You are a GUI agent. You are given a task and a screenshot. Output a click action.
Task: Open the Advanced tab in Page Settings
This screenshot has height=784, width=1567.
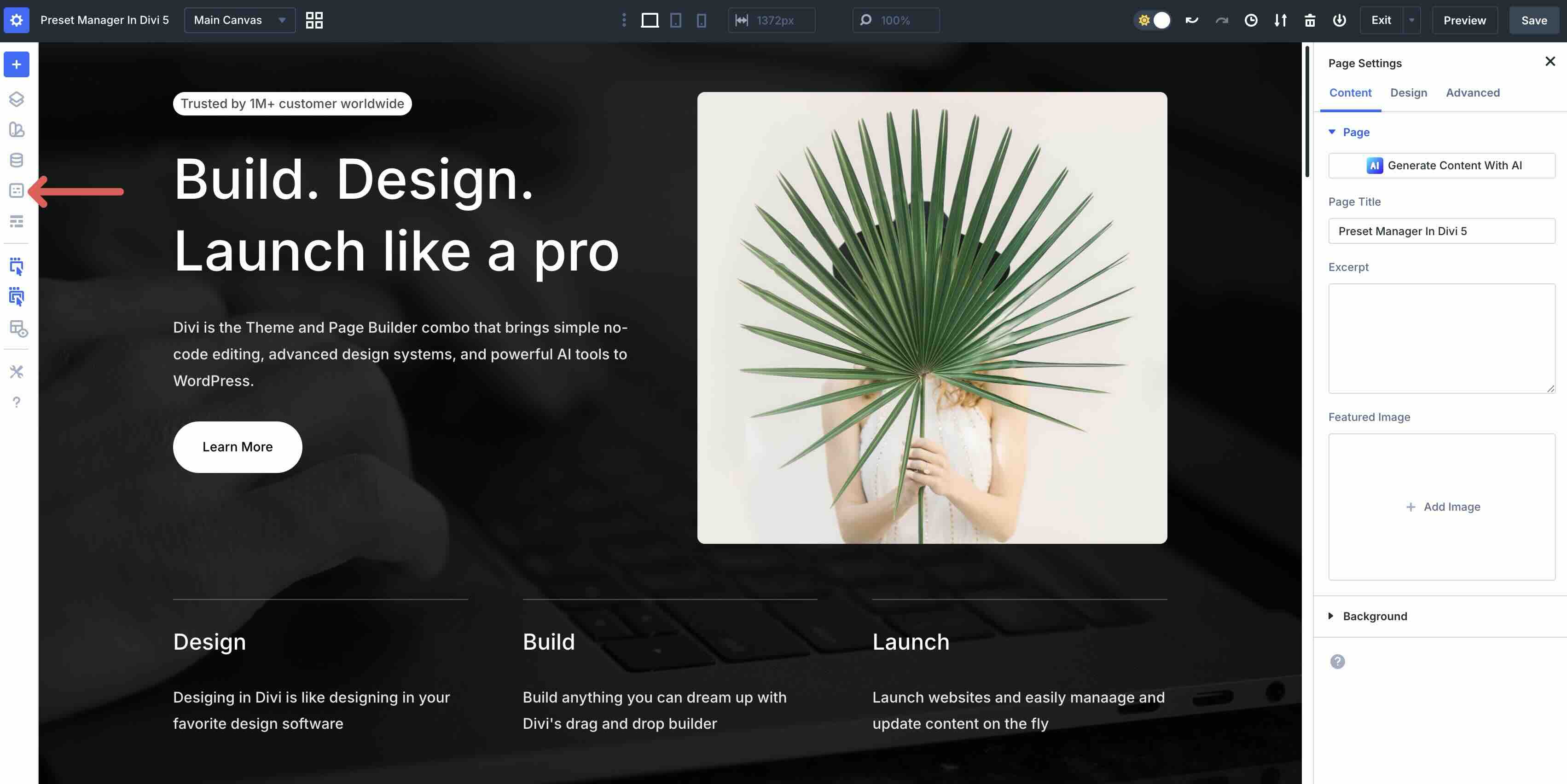tap(1473, 92)
